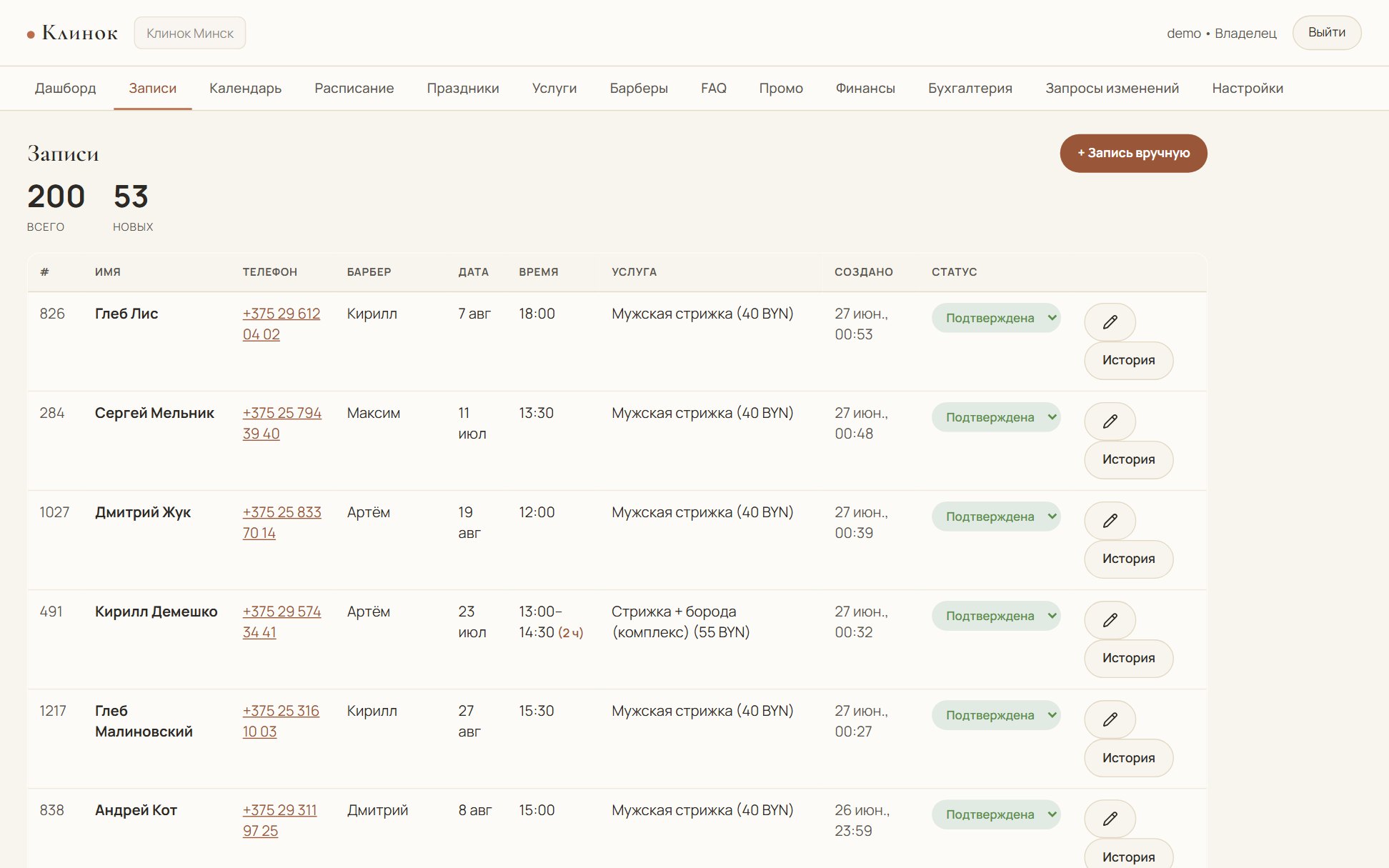This screenshot has height=868, width=1389.
Task: Go to the Услуги tab
Action: coord(554,88)
